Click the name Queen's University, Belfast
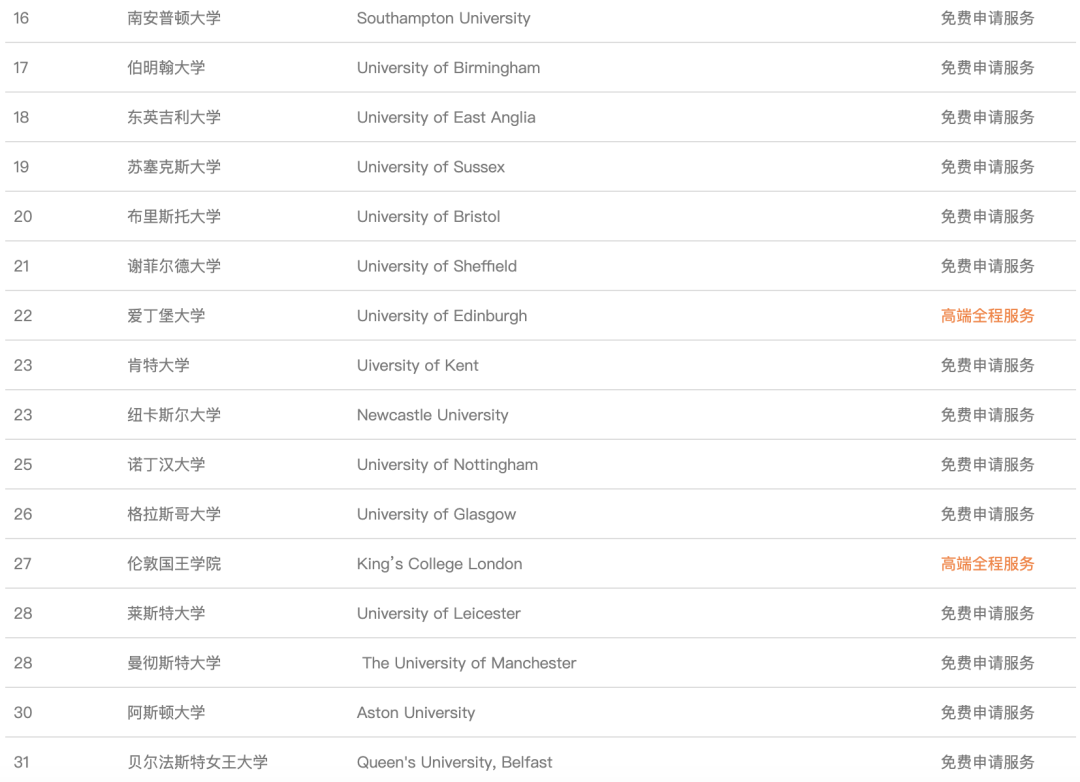The image size is (1080, 782). point(455,763)
